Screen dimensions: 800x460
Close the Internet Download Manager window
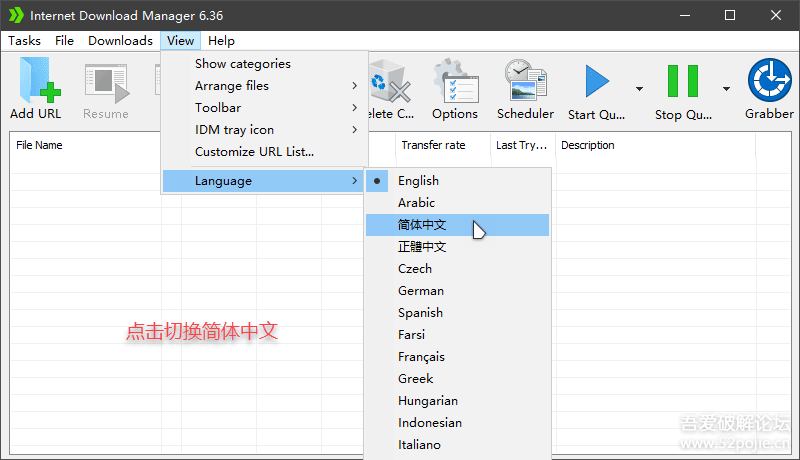[776, 15]
